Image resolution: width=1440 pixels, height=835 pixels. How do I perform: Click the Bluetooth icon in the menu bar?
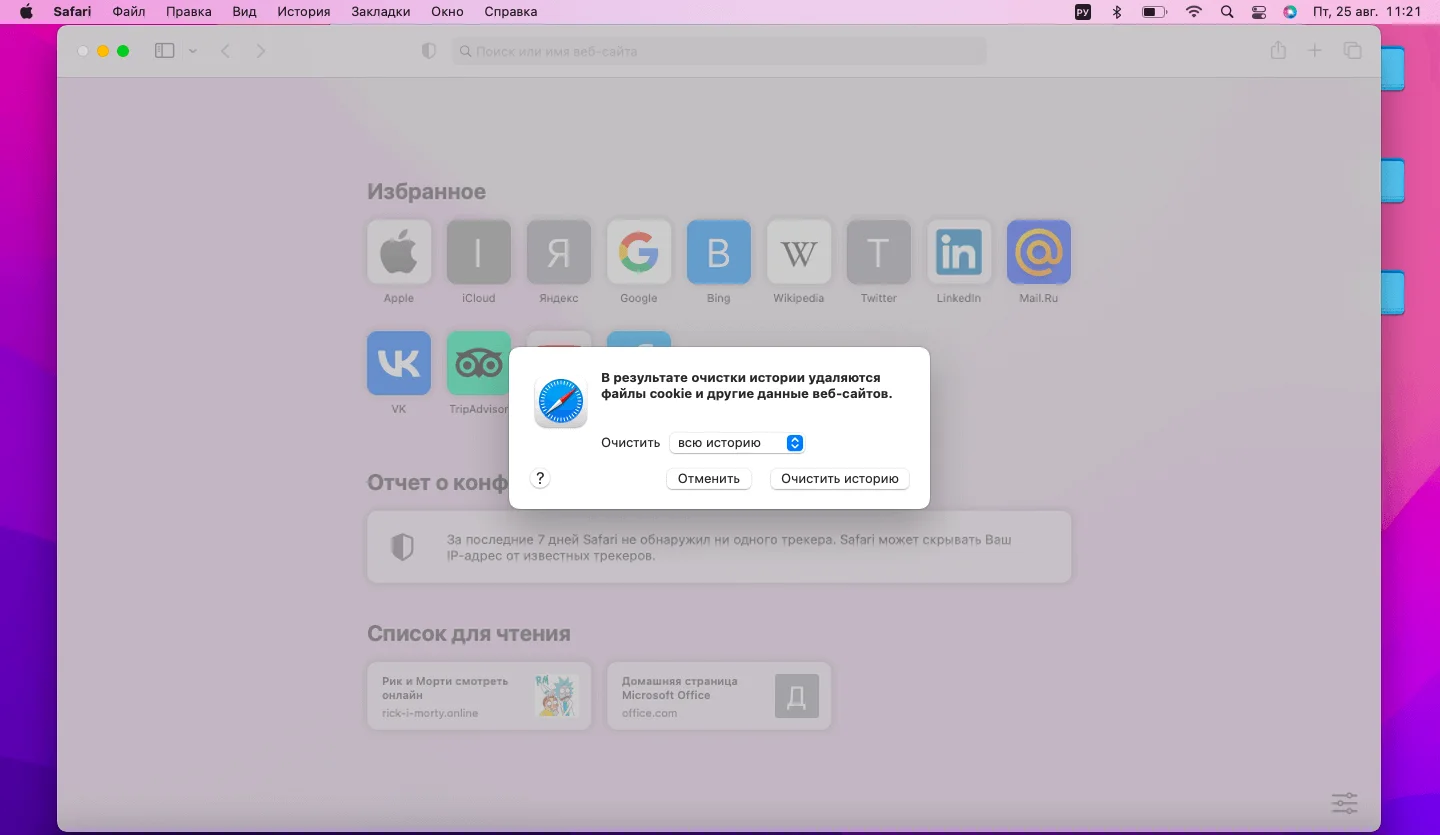click(x=1117, y=12)
